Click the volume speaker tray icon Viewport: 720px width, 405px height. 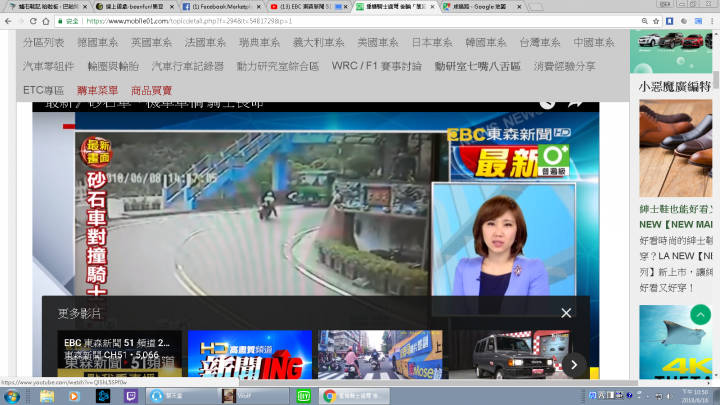click(x=669, y=396)
